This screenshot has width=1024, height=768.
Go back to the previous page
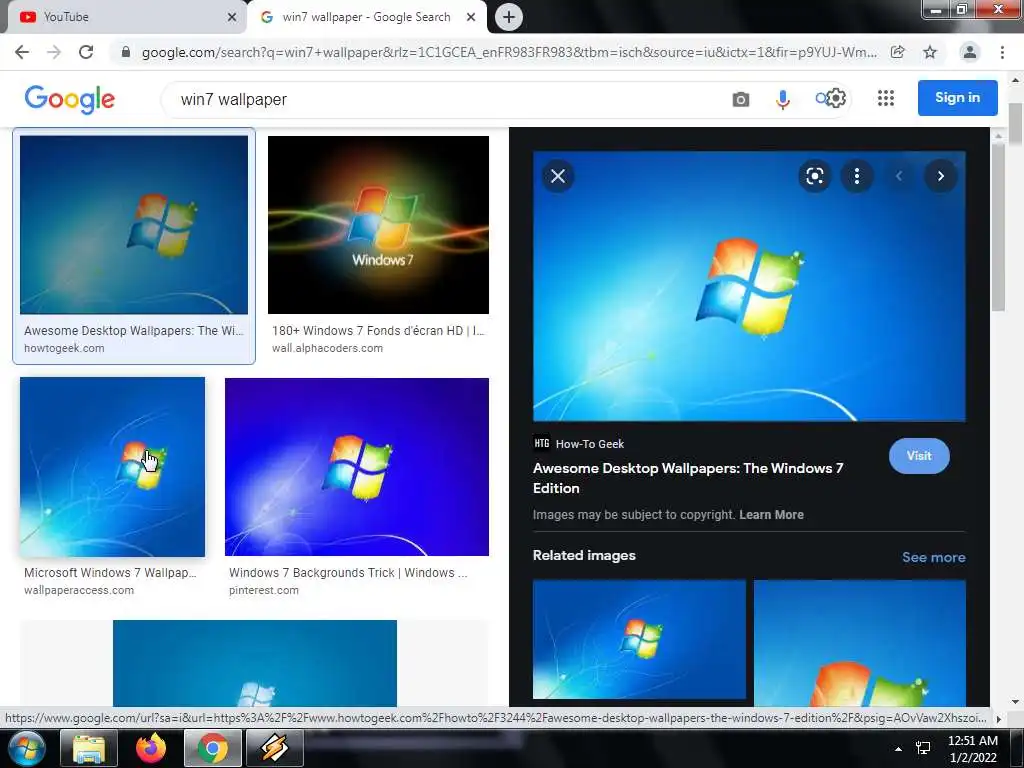[x=22, y=52]
